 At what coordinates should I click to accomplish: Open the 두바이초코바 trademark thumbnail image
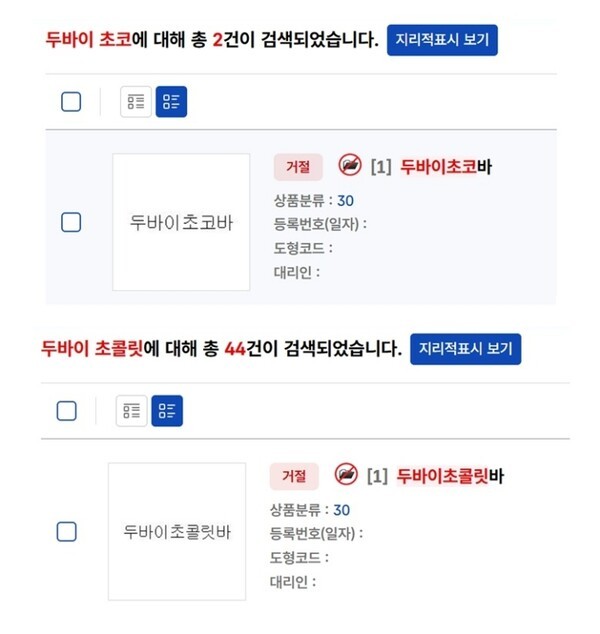tap(181, 222)
